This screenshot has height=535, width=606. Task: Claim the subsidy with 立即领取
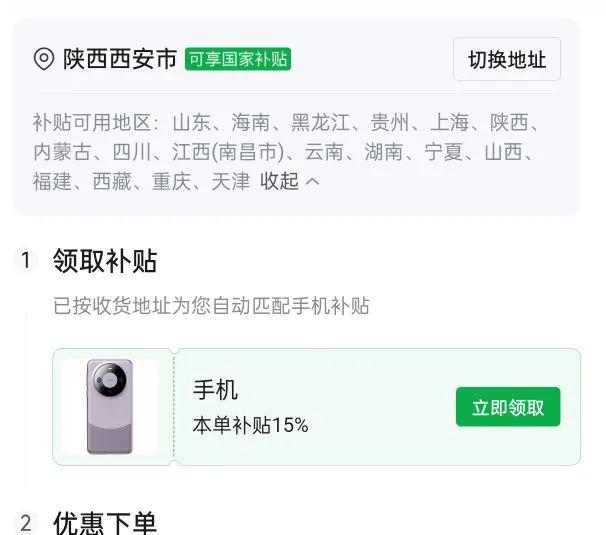tap(508, 407)
